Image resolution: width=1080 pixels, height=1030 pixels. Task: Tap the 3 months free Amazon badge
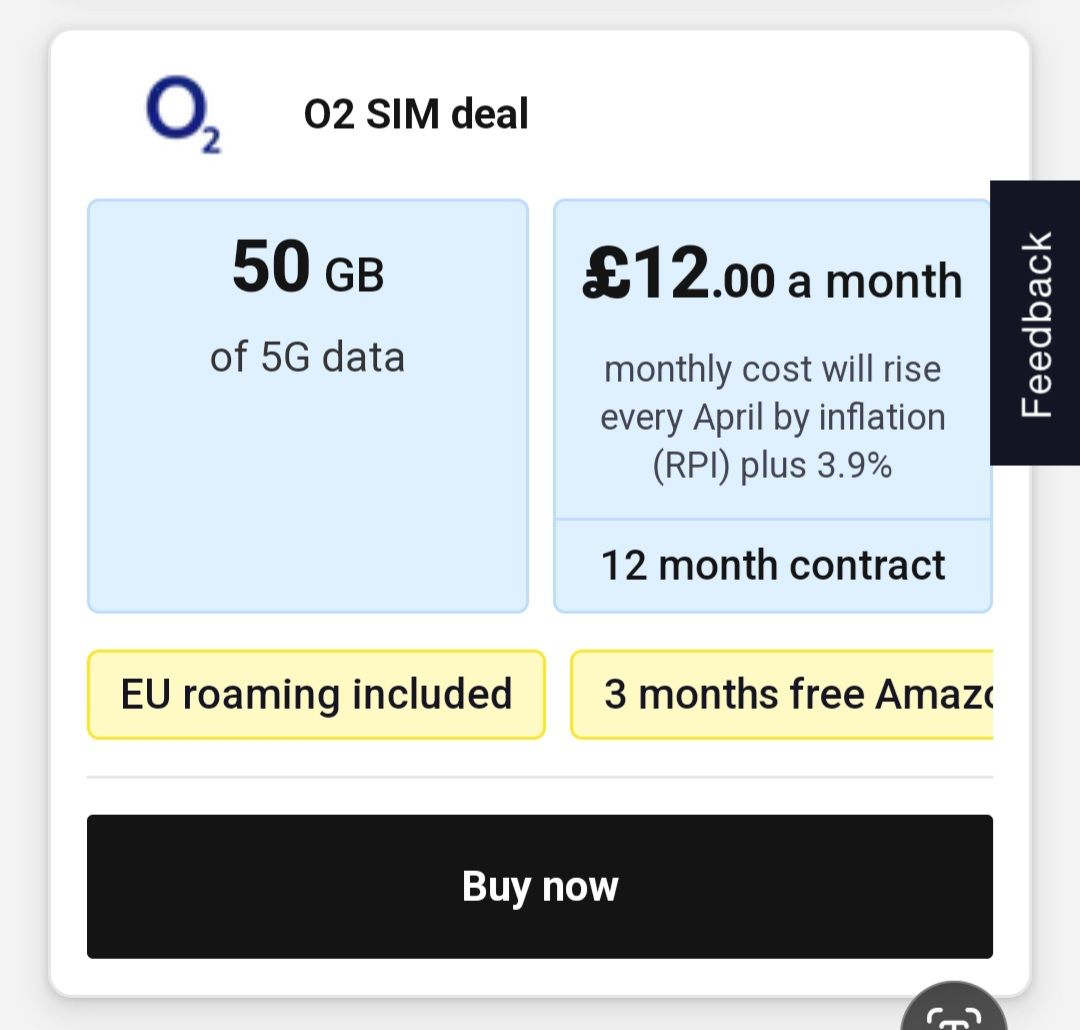[x=782, y=695]
